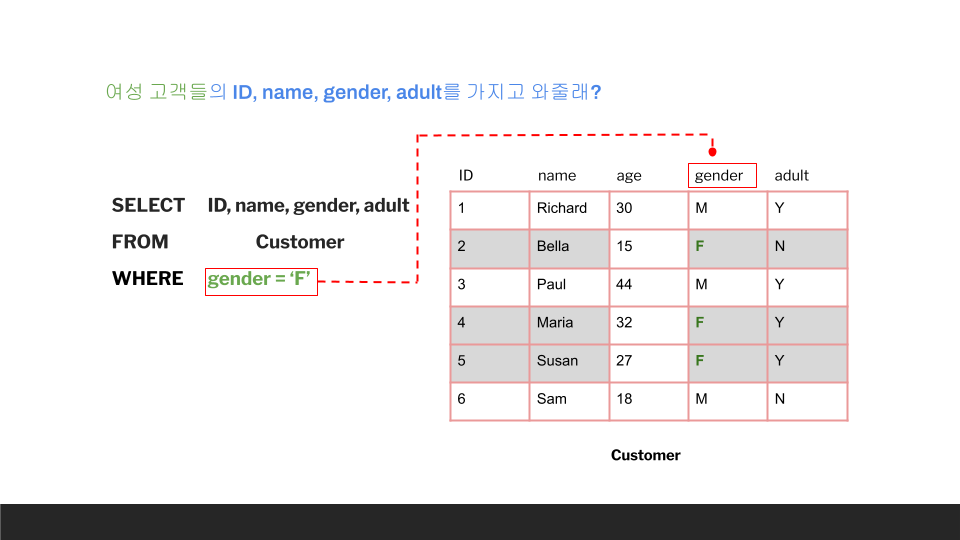Click the Korean question heading at top
Screen dimensions: 960x540
tap(353, 92)
